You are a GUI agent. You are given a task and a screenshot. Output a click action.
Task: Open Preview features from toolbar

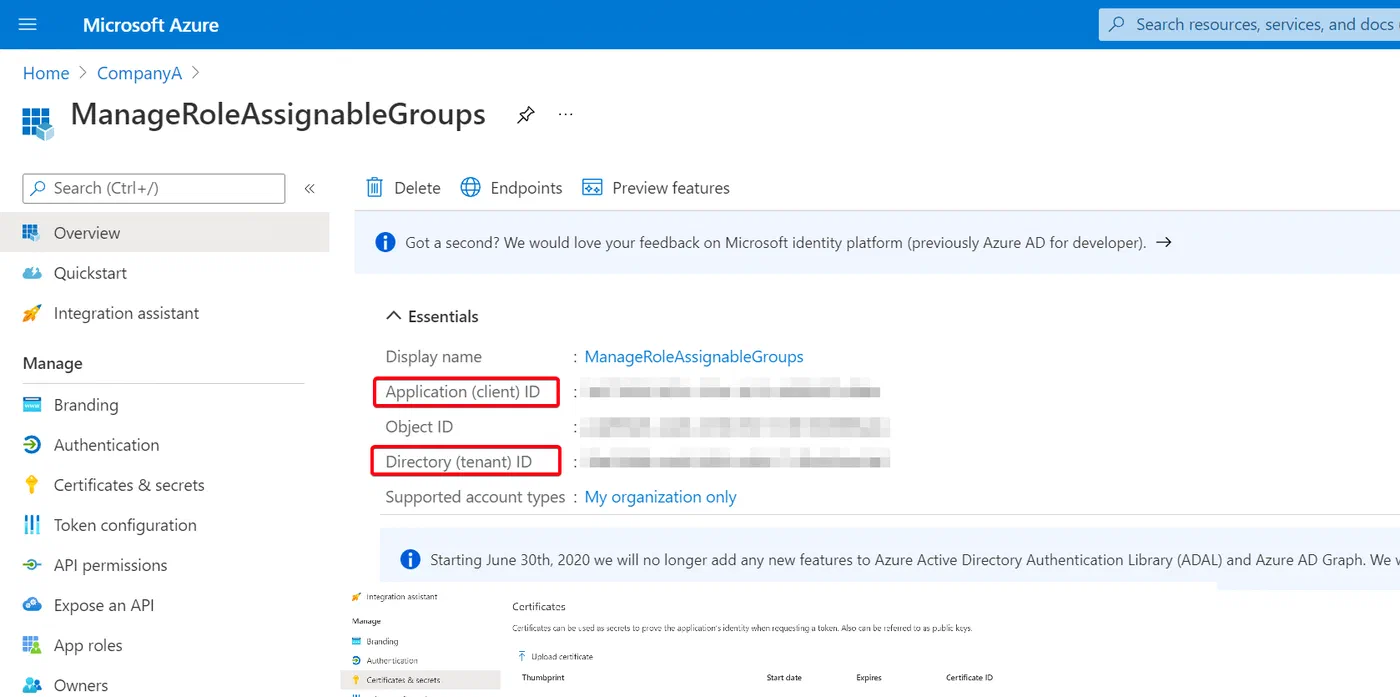click(x=656, y=188)
